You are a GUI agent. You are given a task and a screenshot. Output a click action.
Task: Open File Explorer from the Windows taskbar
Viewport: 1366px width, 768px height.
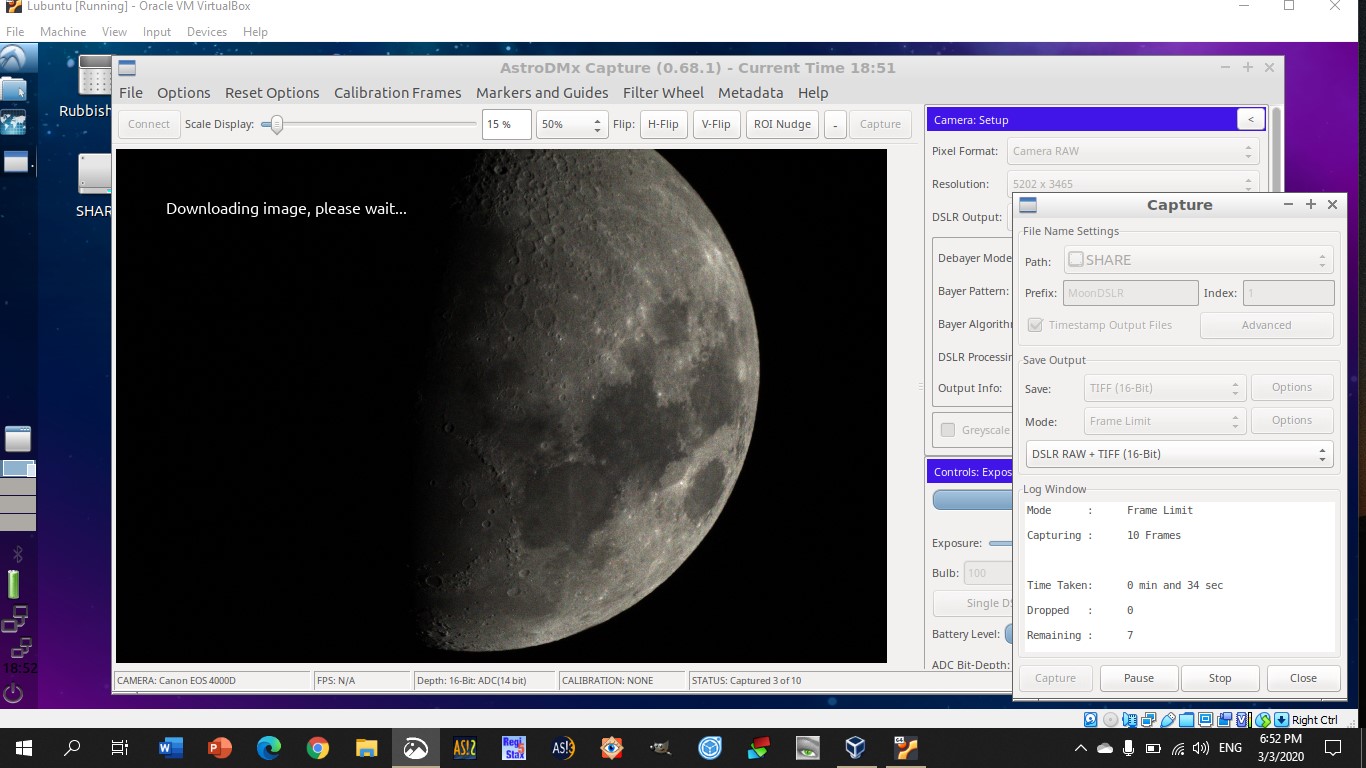367,747
